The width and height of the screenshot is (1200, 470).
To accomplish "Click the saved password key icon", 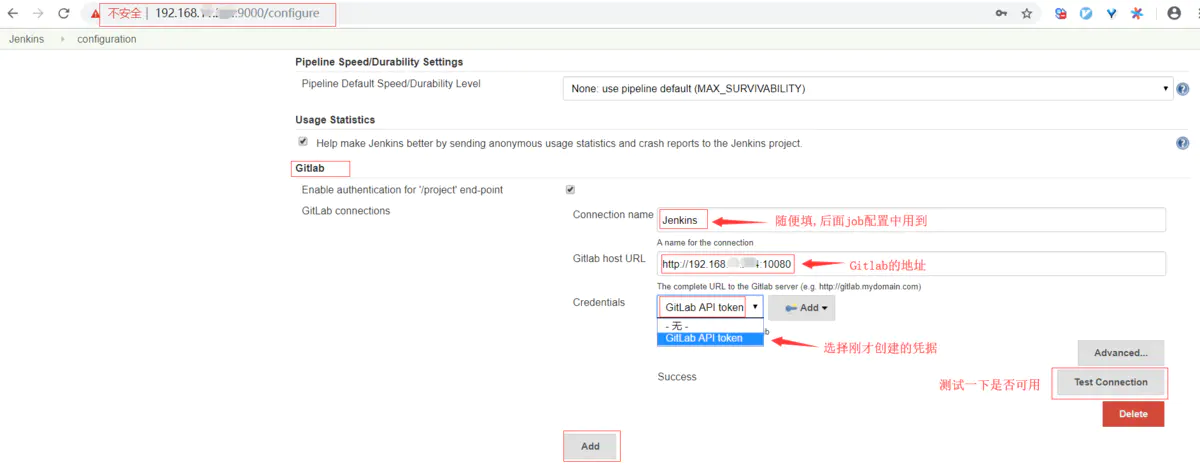I will tap(1001, 14).
